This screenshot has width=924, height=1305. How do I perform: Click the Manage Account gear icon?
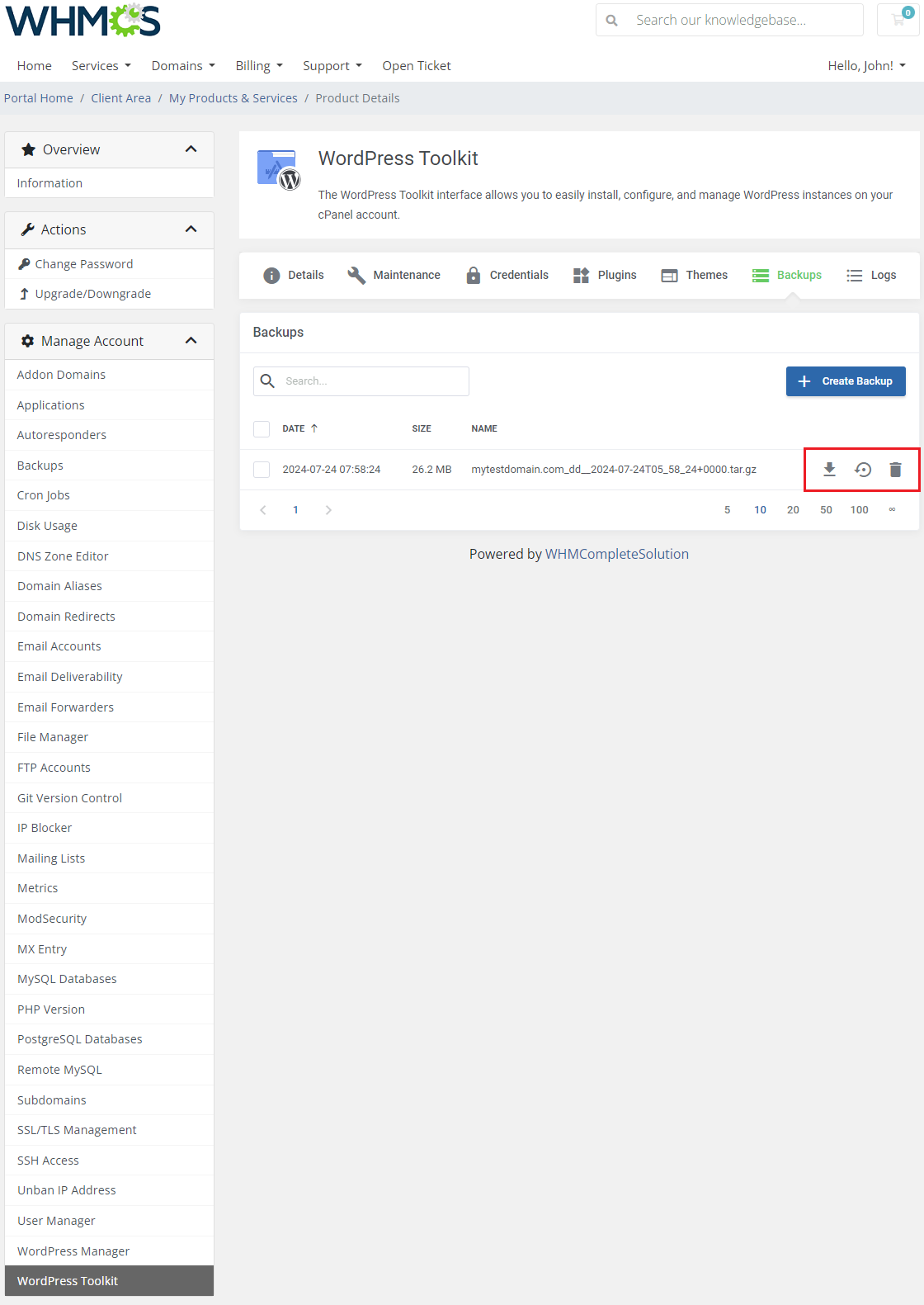(x=28, y=341)
